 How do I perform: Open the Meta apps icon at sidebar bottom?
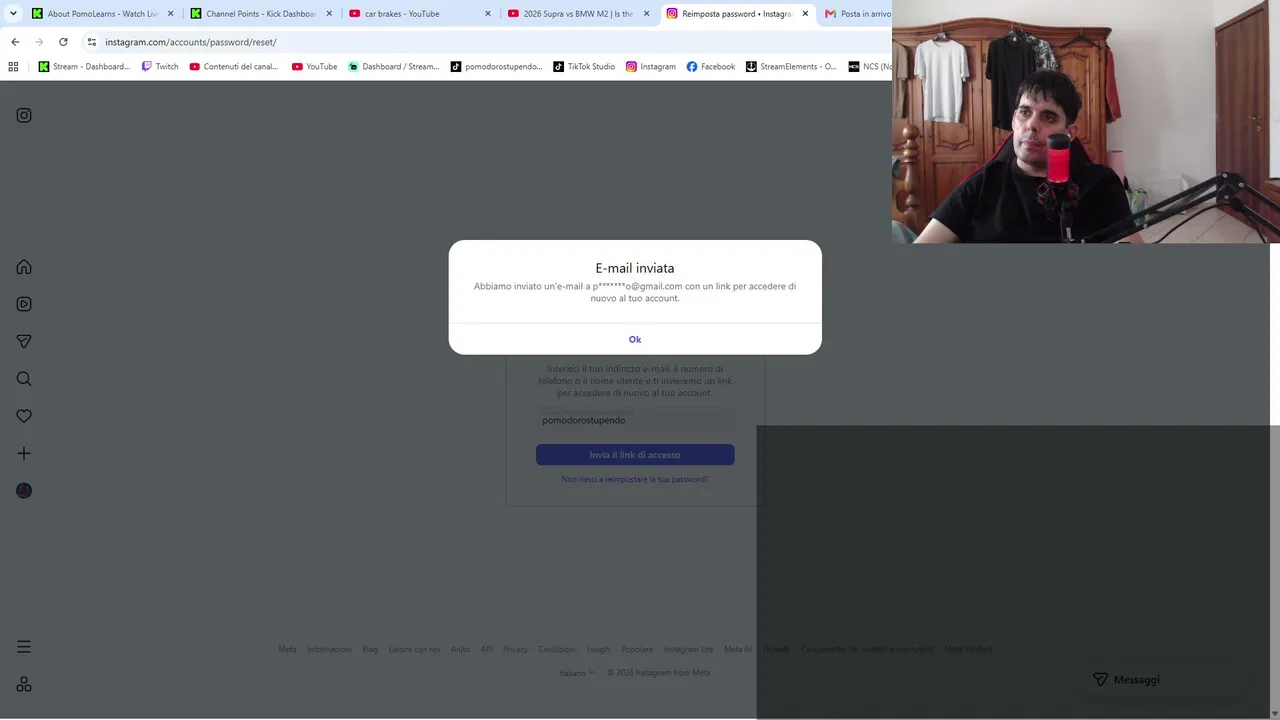[x=24, y=684]
